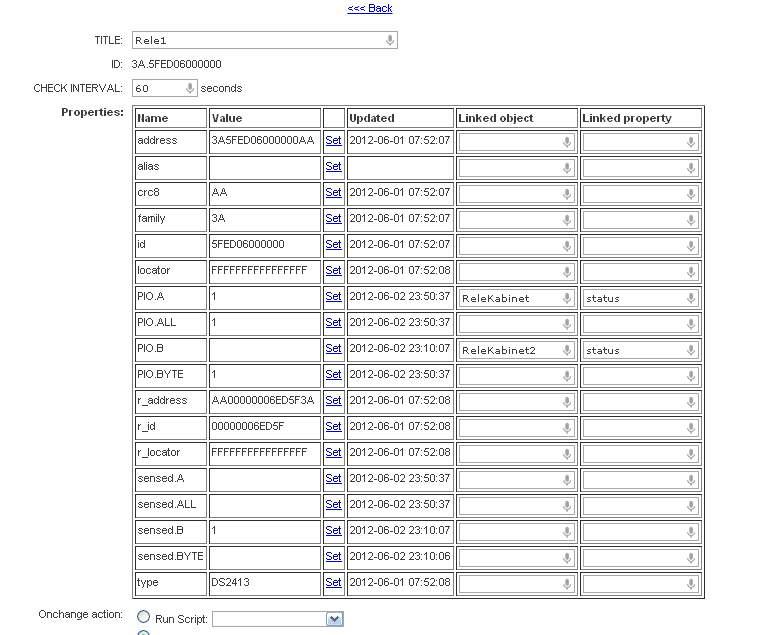The image size is (762, 635).
Task: Click the TITLE input field containing Rele1
Action: pos(265,40)
